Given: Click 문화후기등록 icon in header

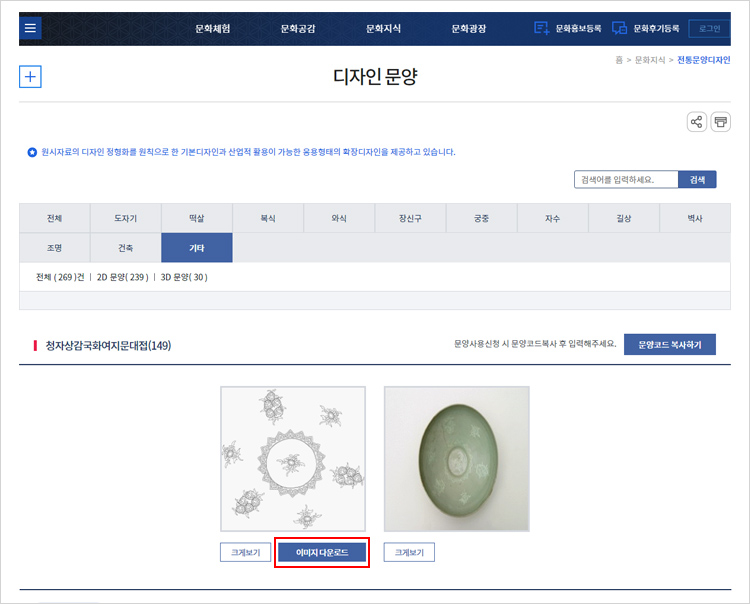Looking at the screenshot, I should click(620, 28).
